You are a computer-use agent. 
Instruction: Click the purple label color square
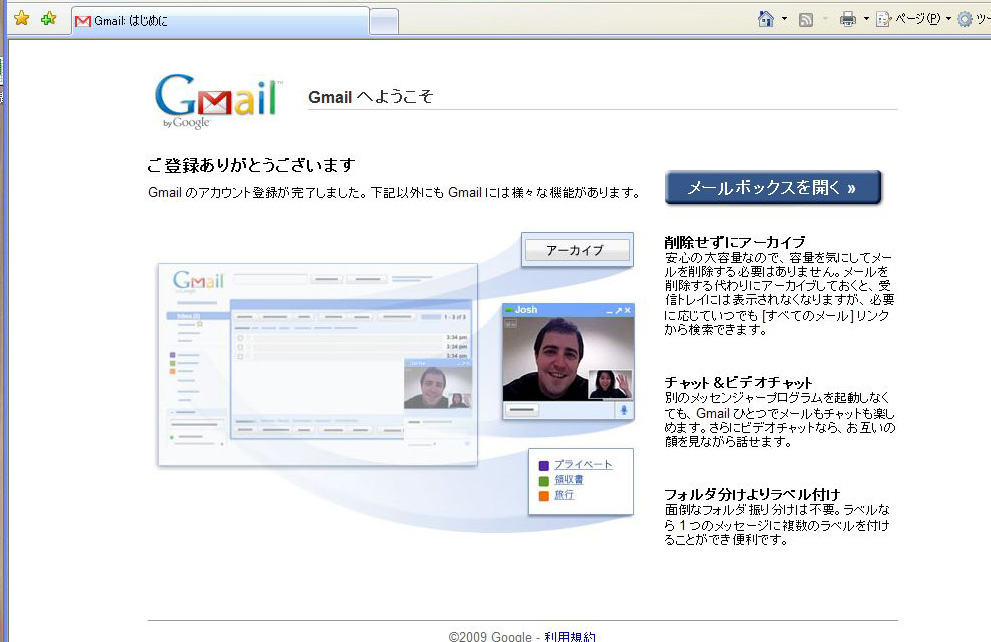(544, 466)
